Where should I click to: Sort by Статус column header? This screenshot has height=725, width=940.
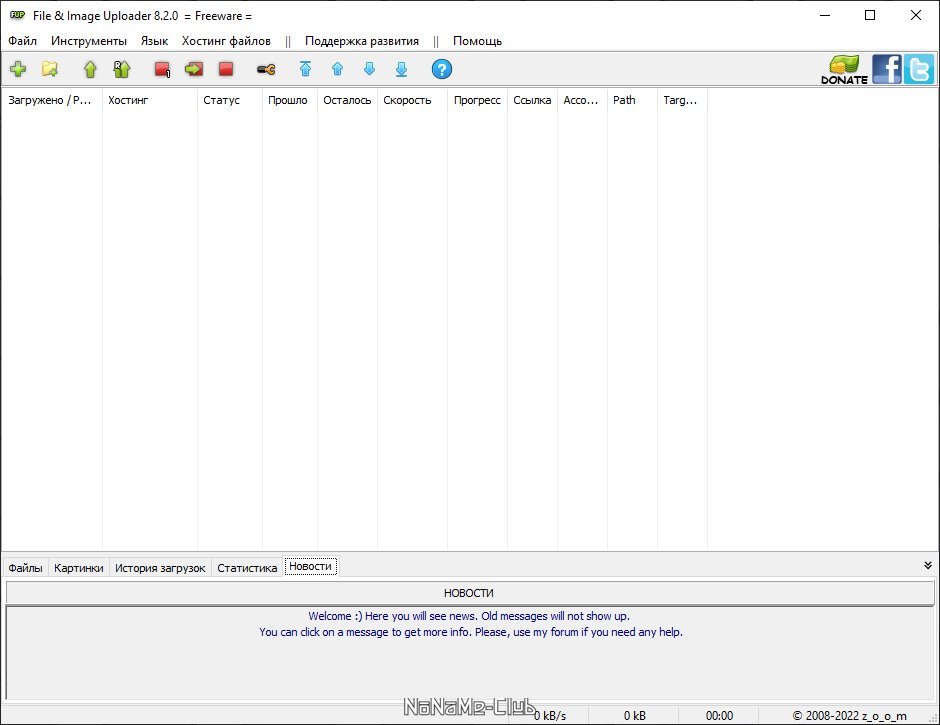pos(230,100)
